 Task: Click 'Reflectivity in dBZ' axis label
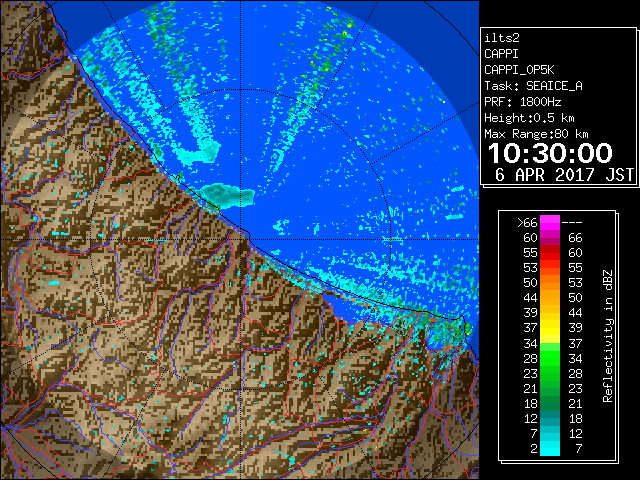pos(607,336)
